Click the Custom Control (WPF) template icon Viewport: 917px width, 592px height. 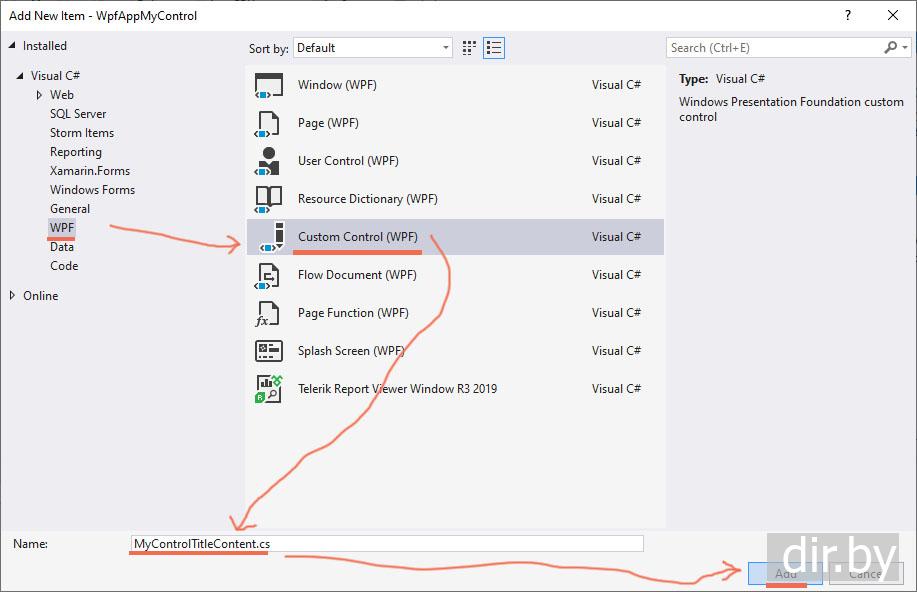(x=272, y=237)
